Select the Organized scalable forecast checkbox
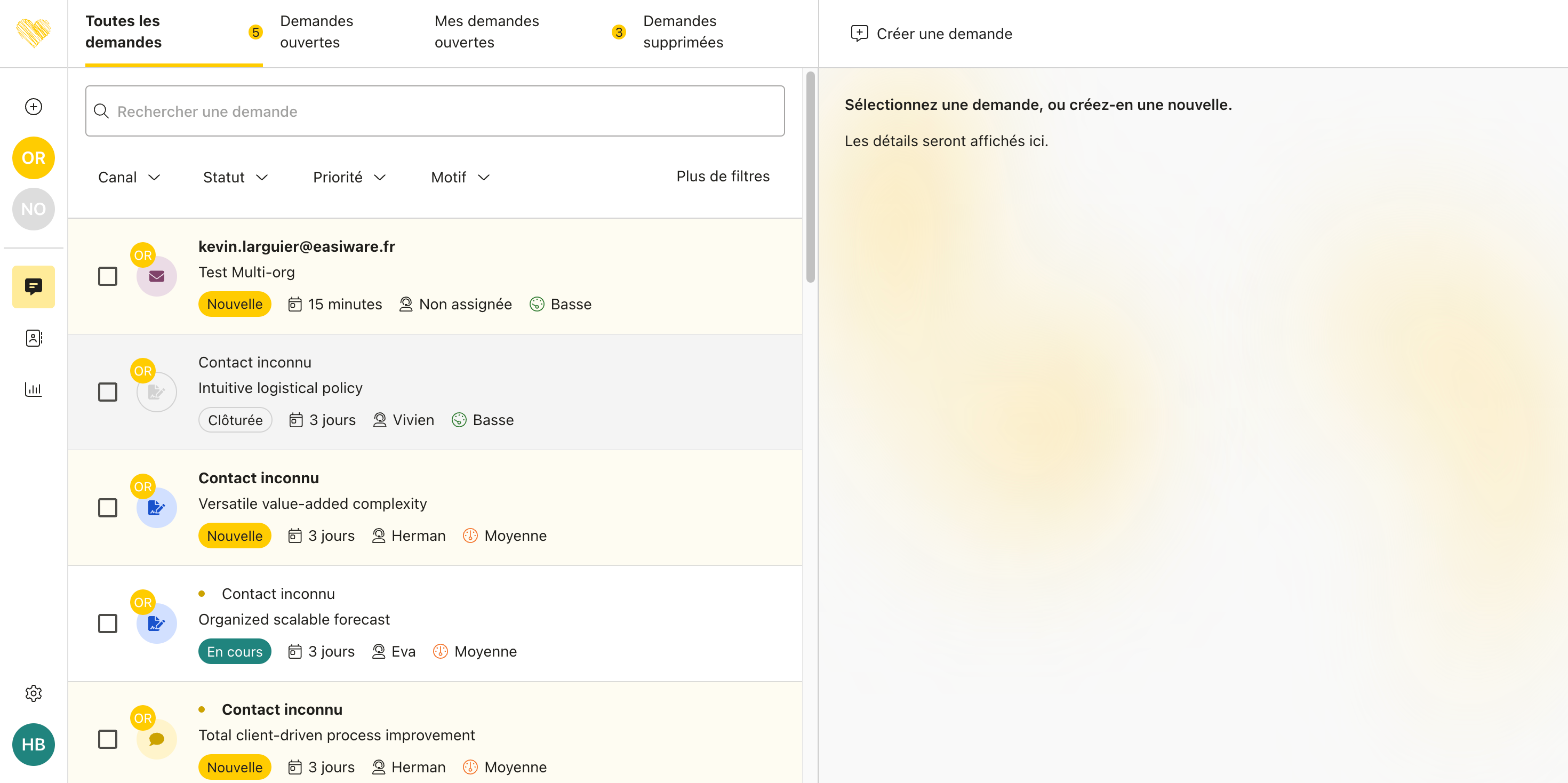The height and width of the screenshot is (783, 1568). pos(108,624)
